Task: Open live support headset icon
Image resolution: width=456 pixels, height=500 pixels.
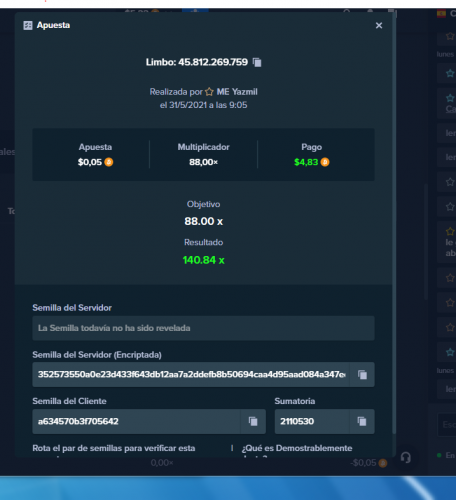Action: click(x=406, y=457)
